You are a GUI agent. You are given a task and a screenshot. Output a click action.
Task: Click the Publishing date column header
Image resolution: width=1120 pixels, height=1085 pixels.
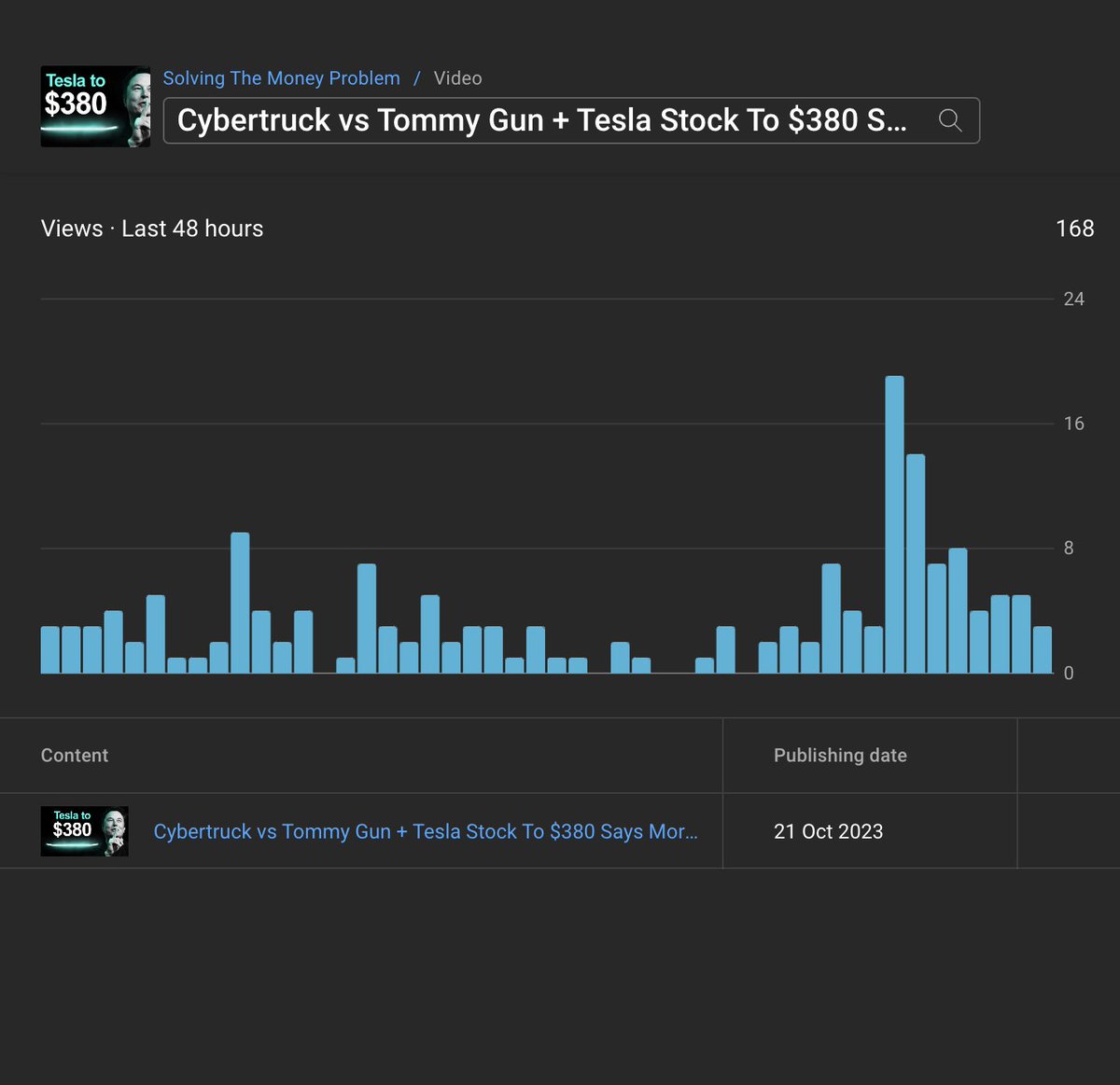(x=840, y=756)
